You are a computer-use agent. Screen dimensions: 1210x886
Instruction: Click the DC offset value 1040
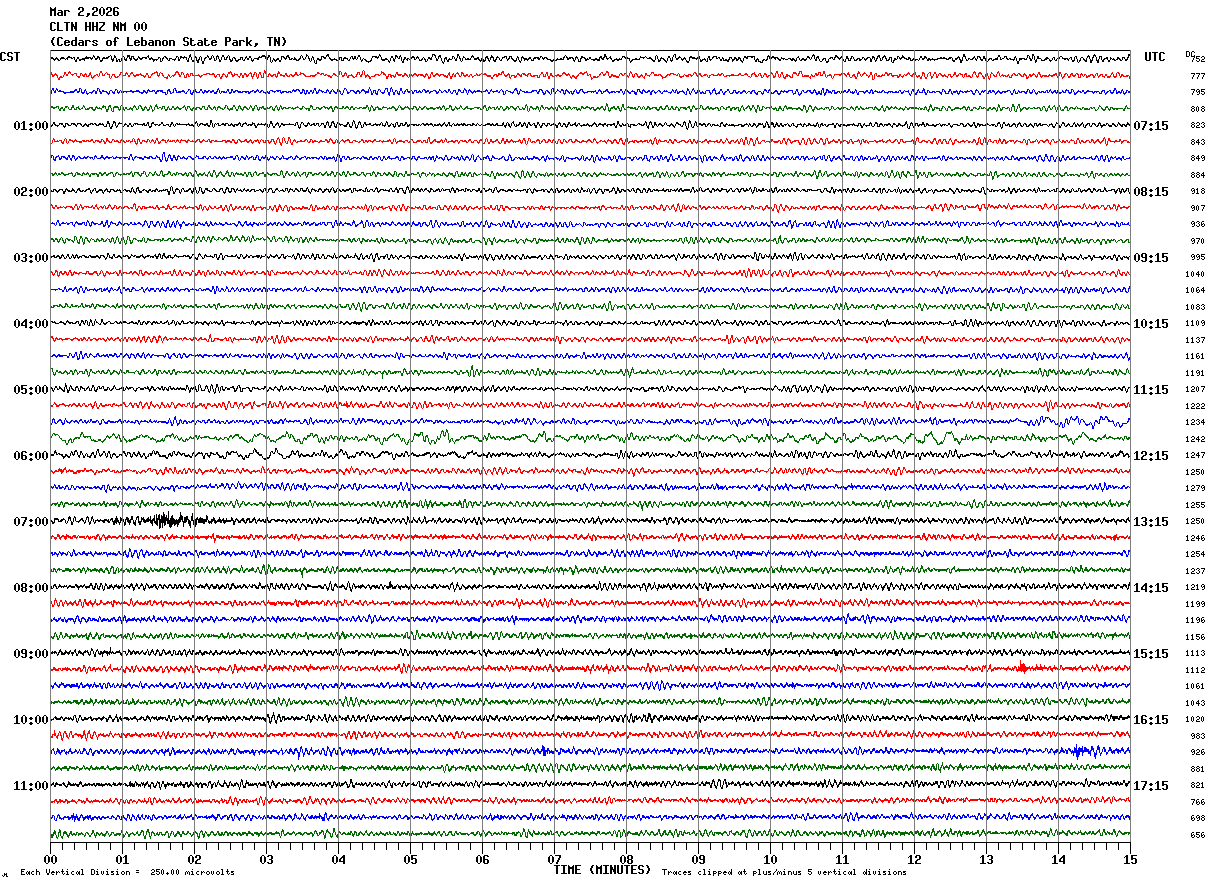point(1196,274)
